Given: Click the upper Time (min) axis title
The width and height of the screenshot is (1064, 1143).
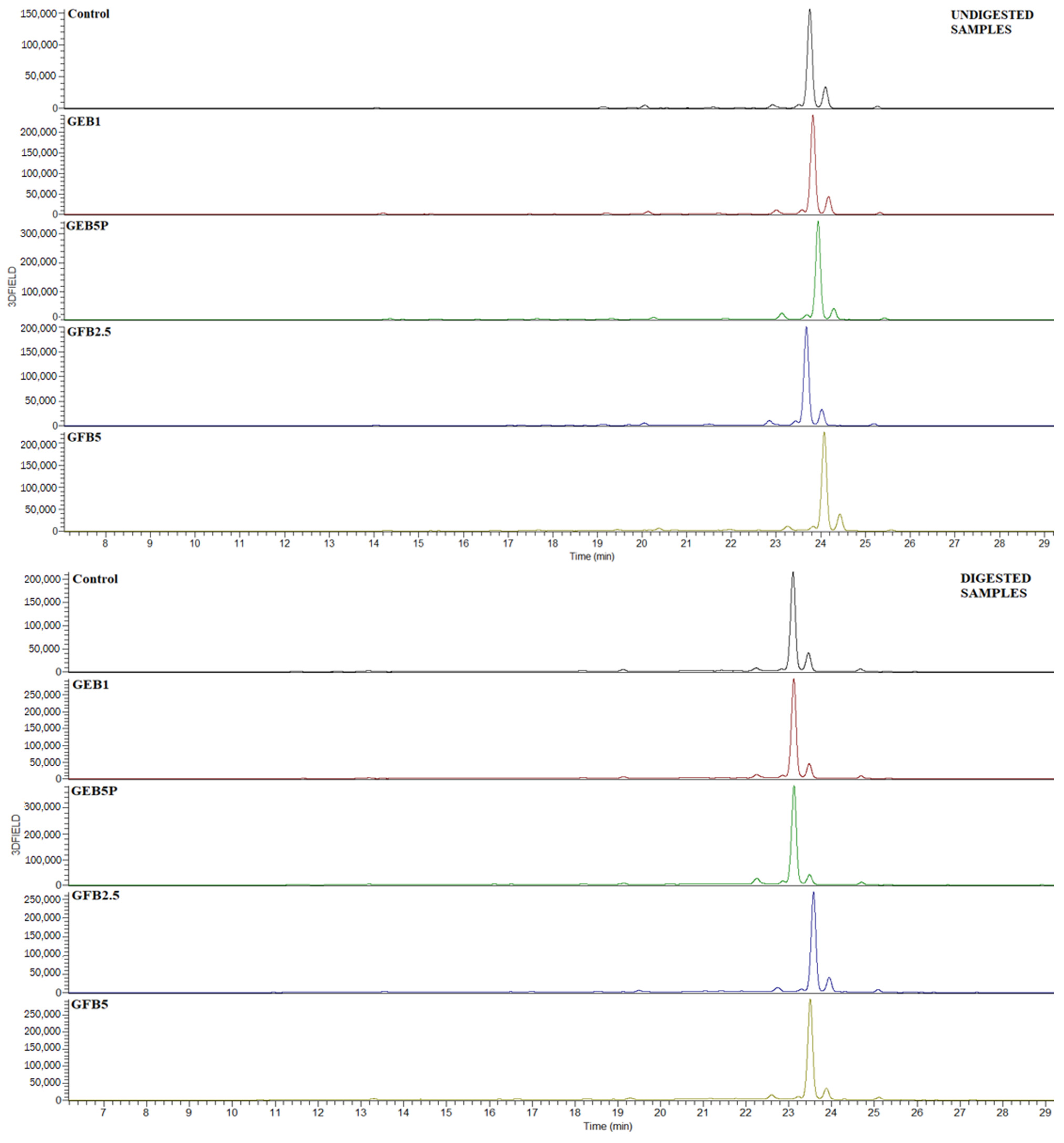Looking at the screenshot, I should 591,556.
